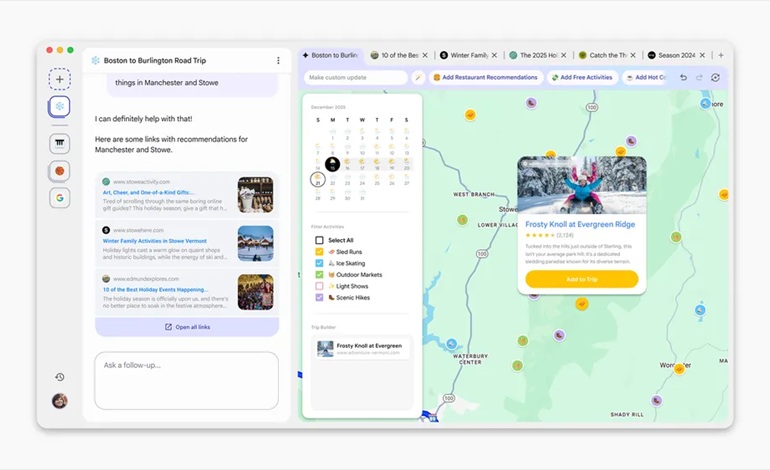Screen dimensions: 770x470
Task: Switch to the Season 2024 tab
Action: click(676, 56)
